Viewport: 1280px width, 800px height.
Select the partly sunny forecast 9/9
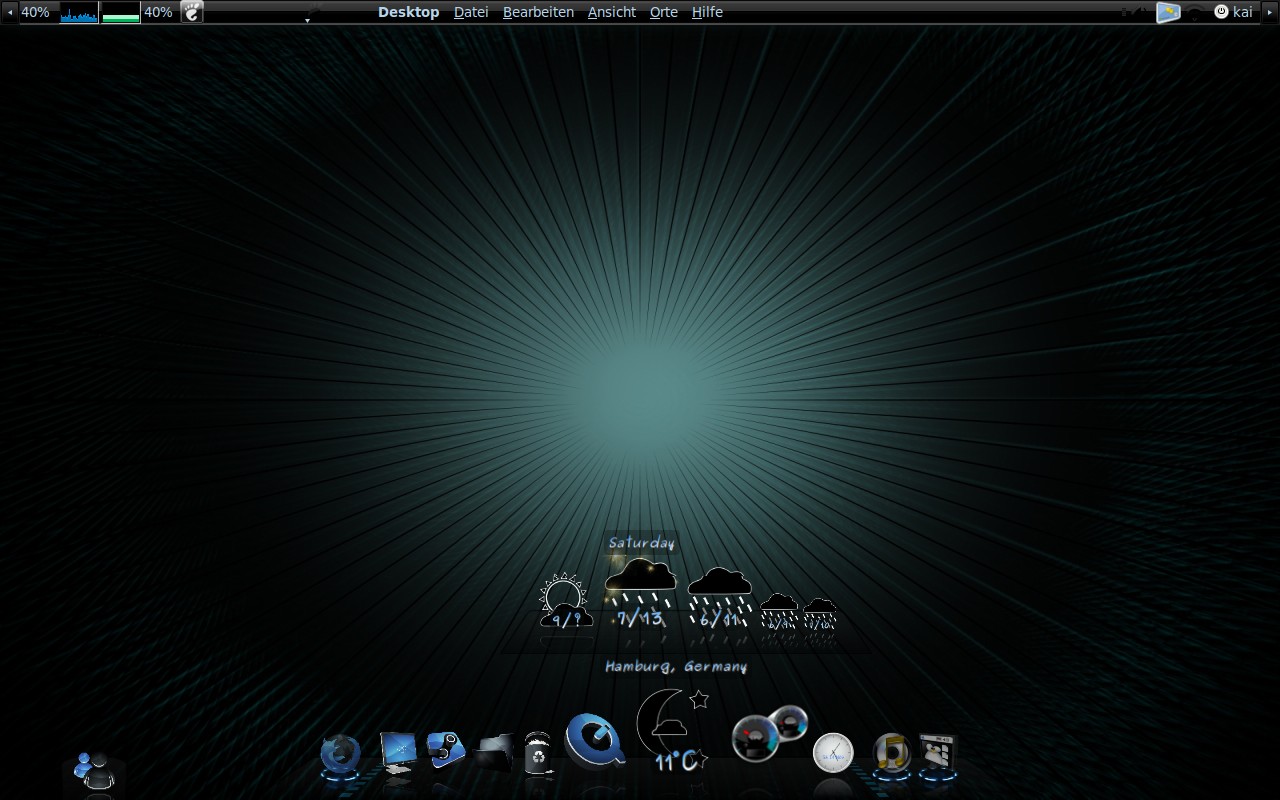(x=566, y=601)
